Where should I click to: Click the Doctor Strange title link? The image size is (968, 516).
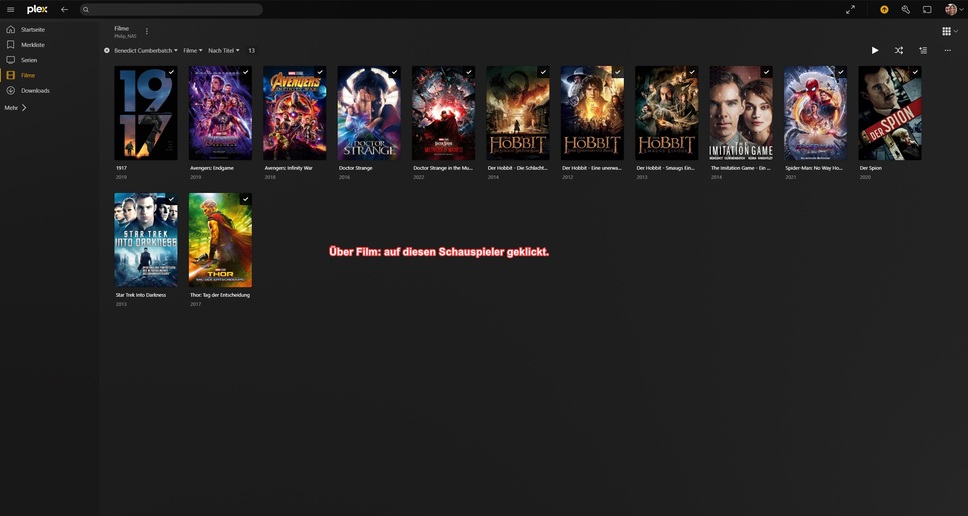(356, 168)
